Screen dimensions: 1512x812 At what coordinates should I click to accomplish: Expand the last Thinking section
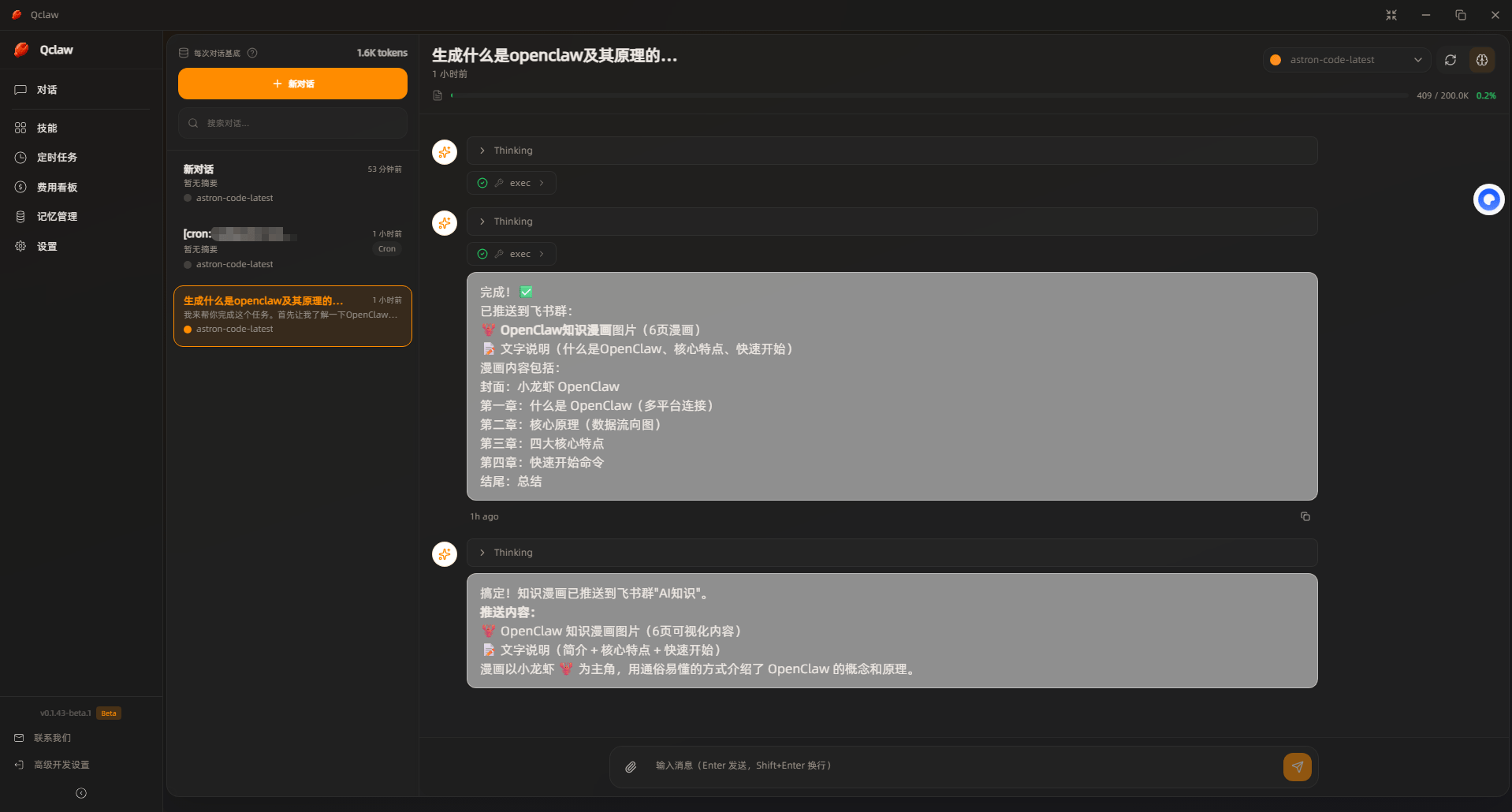[x=892, y=553]
